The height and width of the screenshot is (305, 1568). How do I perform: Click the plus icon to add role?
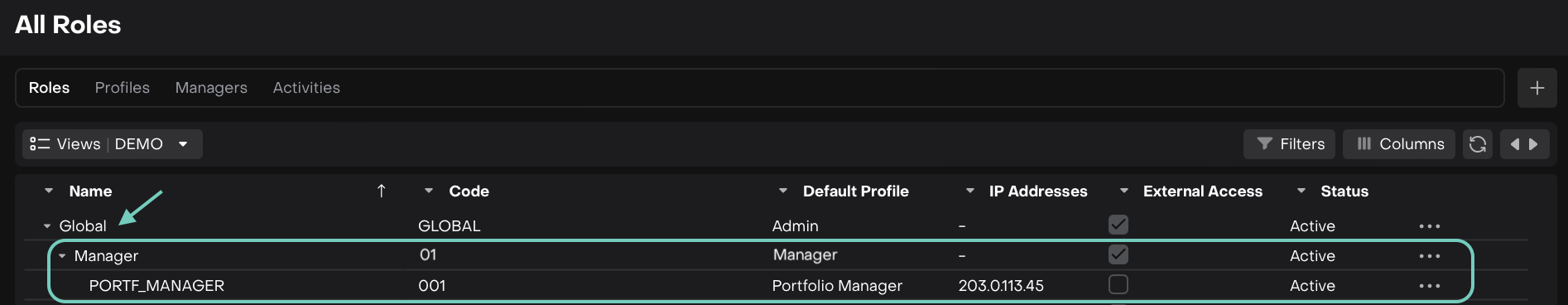click(1537, 88)
